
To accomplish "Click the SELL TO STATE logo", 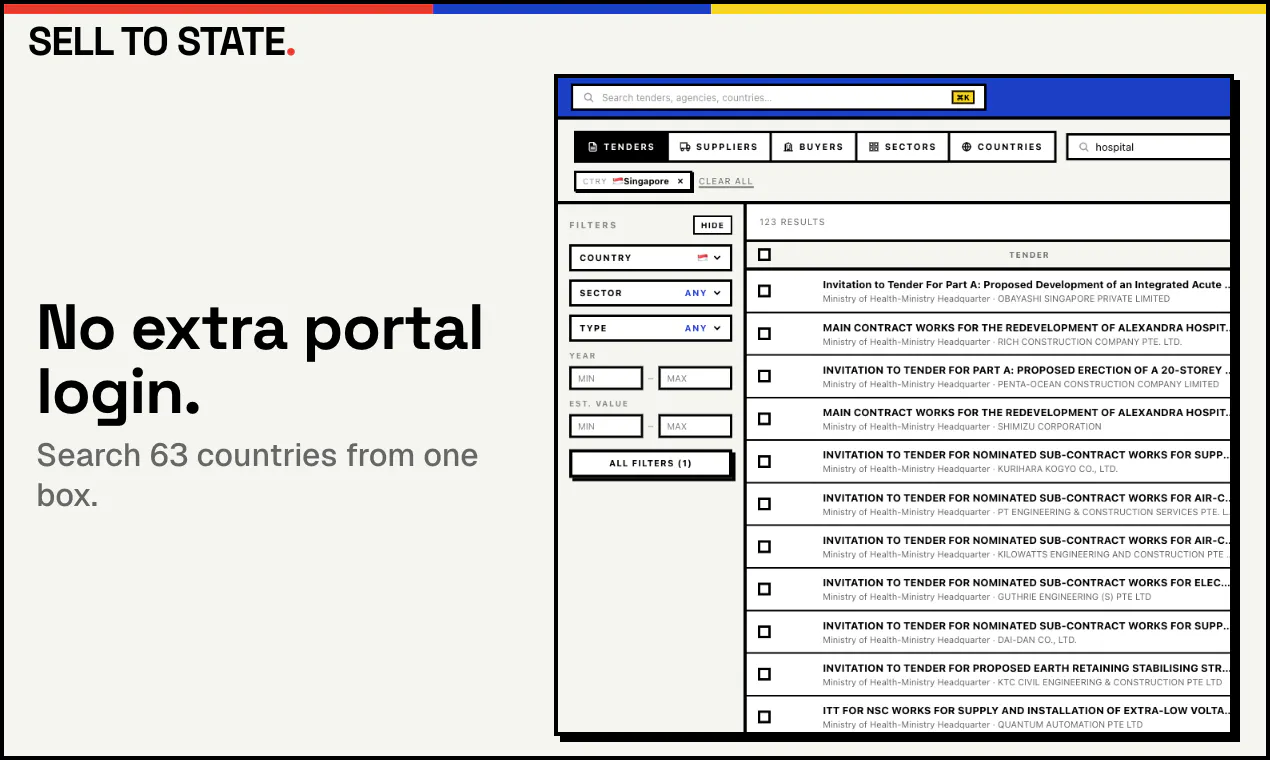I will (x=162, y=42).
